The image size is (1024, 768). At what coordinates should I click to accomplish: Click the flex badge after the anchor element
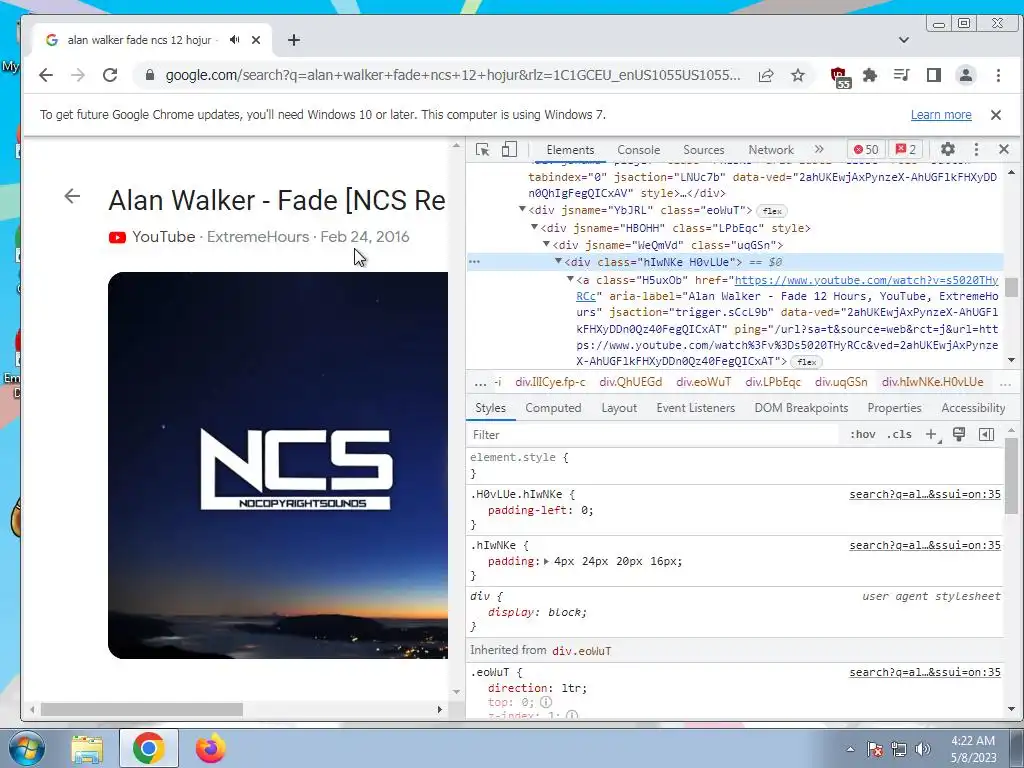[x=807, y=362]
